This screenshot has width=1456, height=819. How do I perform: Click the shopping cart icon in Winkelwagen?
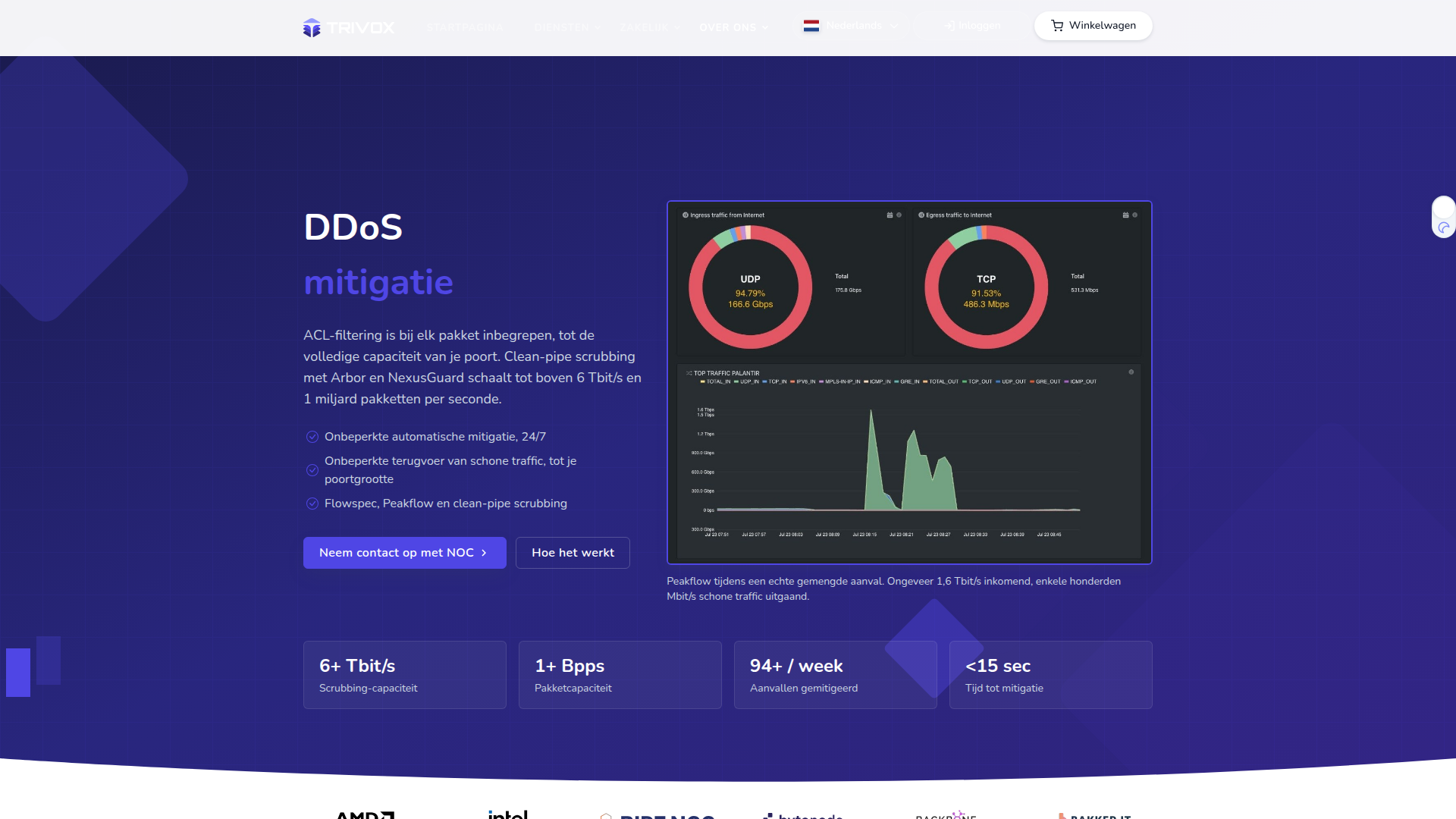[1057, 26]
